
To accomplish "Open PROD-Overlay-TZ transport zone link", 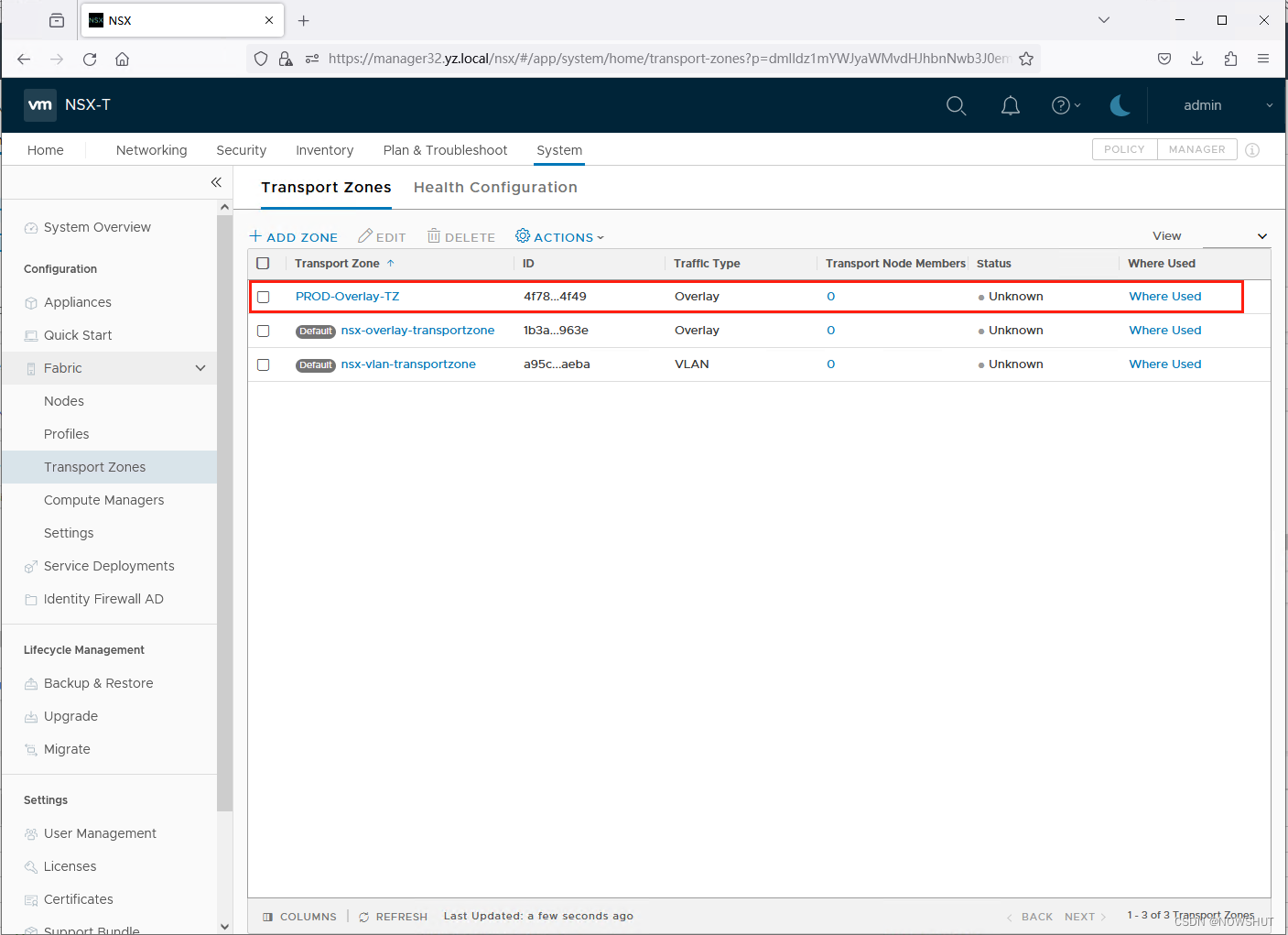I will coord(348,297).
